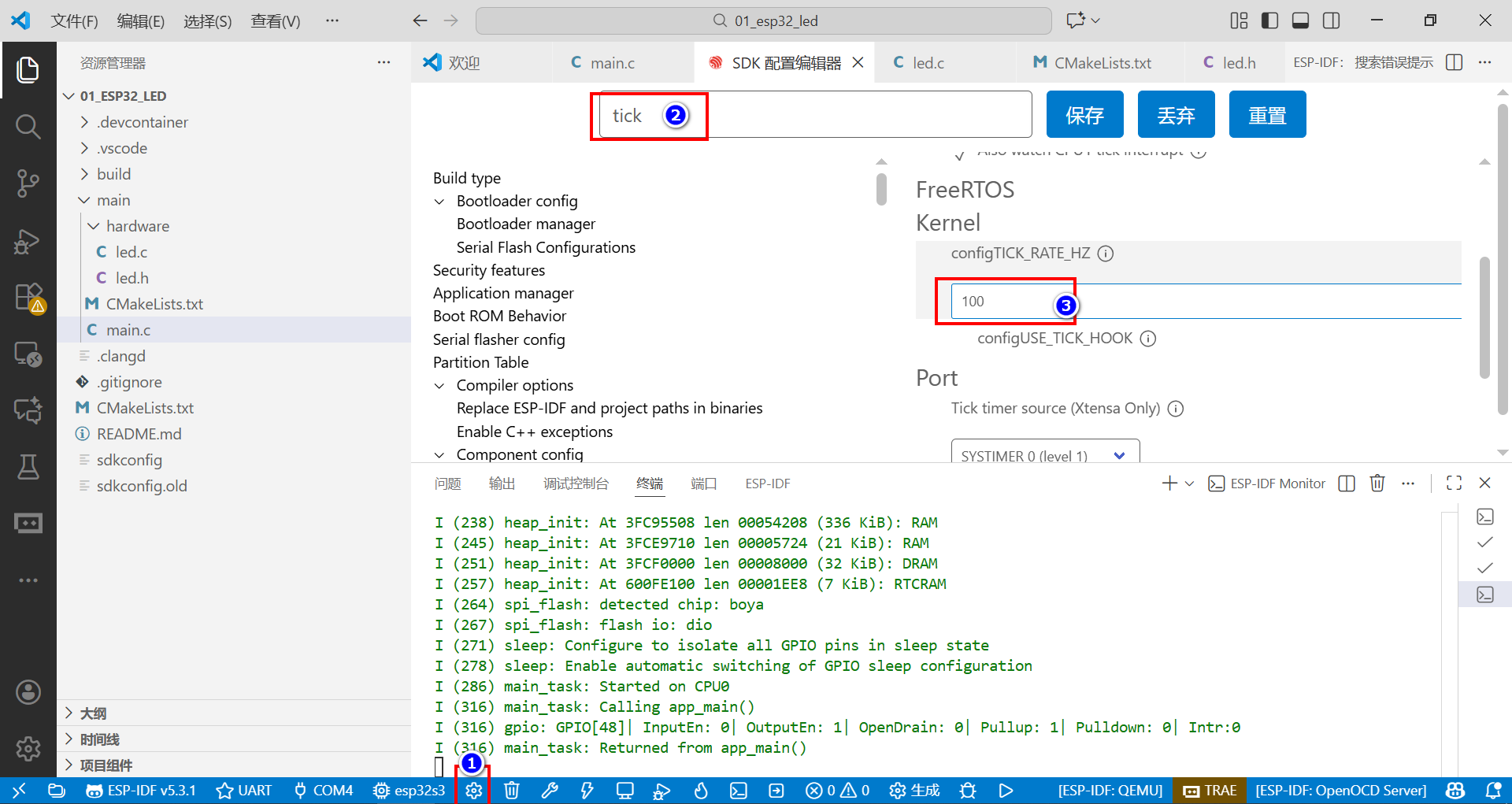Kill the terminal with trash icon
This screenshot has height=804, width=1512.
tap(1377, 484)
